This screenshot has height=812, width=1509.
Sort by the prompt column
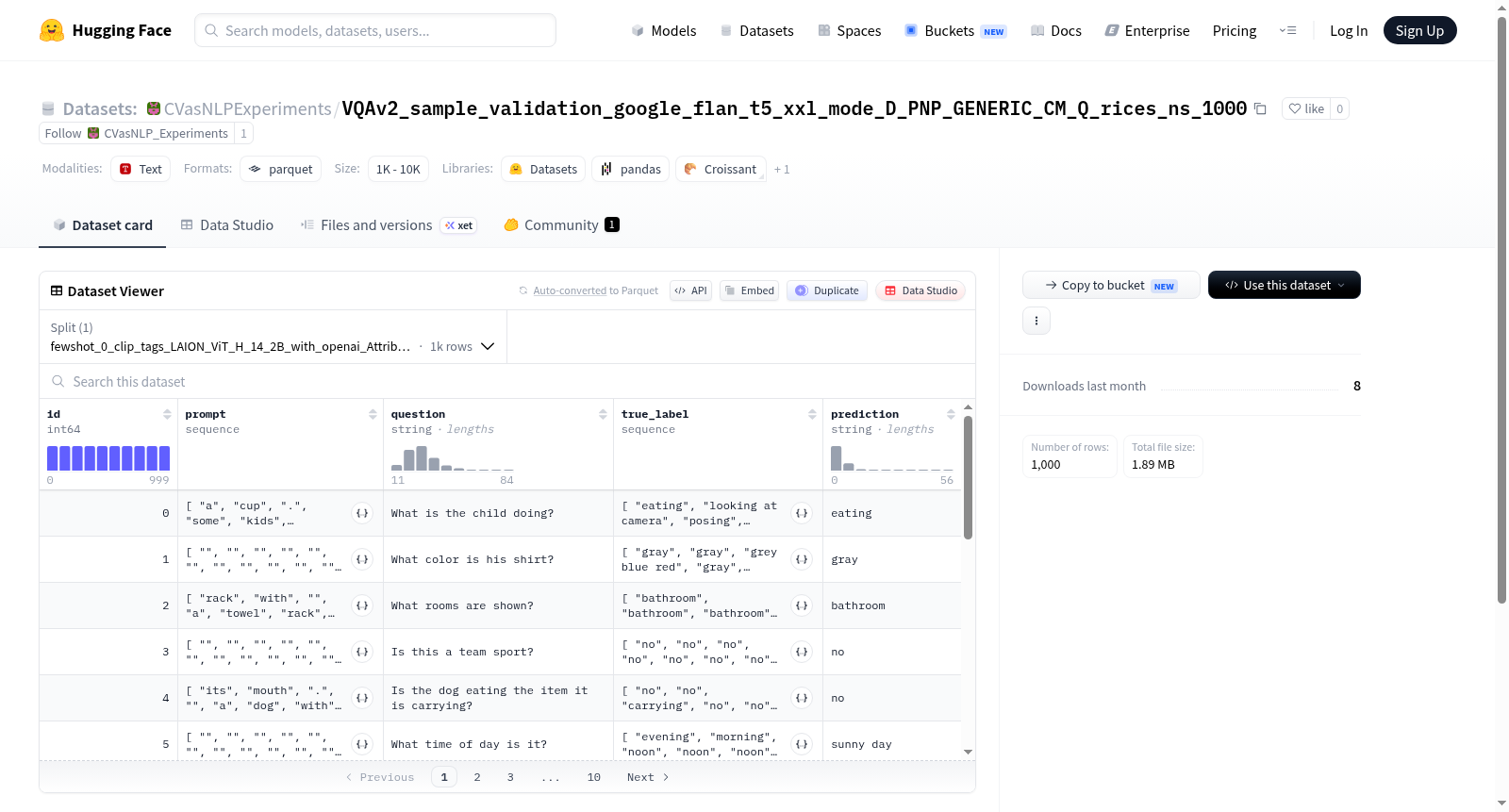(373, 414)
